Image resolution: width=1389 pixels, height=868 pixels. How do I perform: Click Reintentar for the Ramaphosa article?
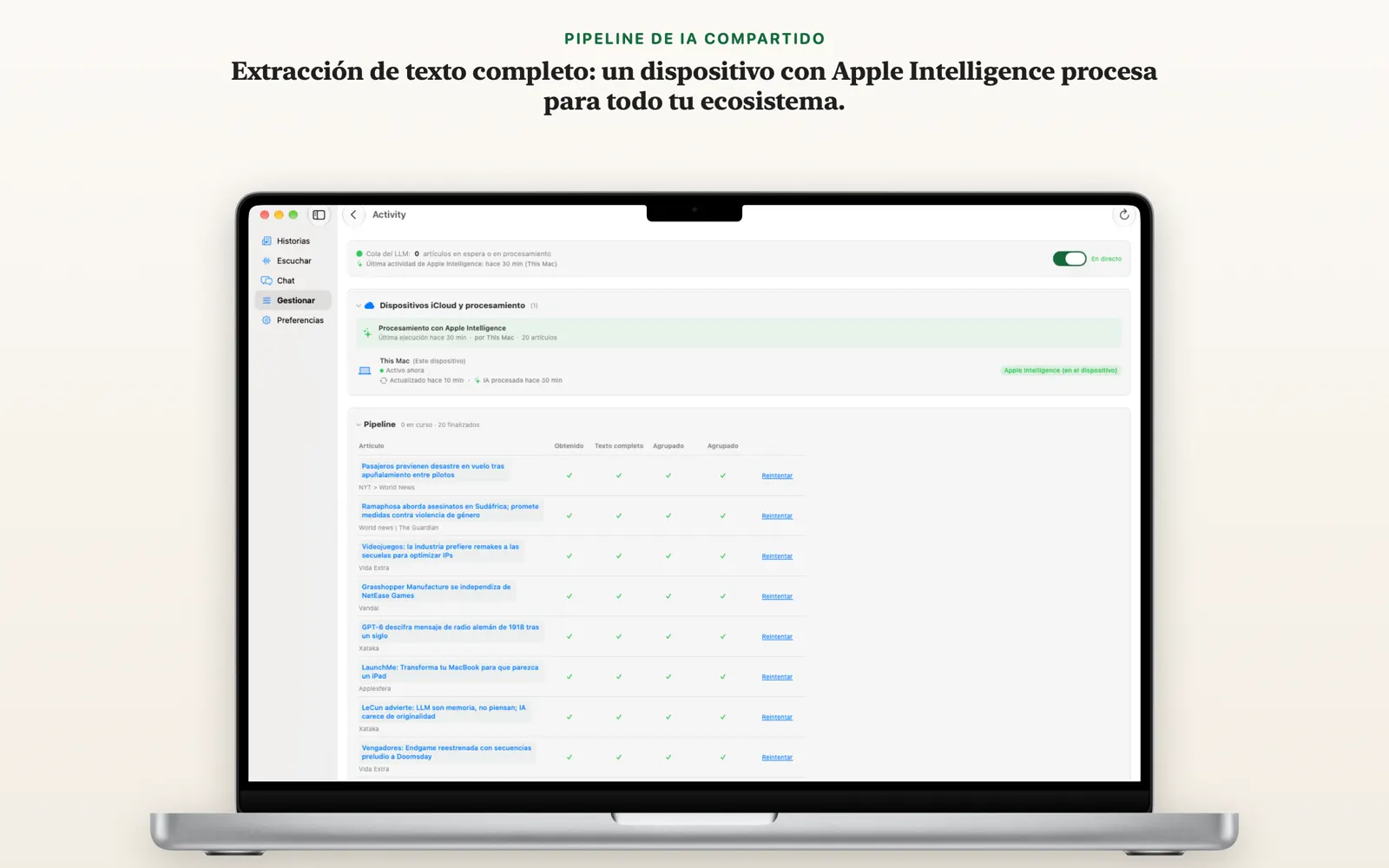777,516
